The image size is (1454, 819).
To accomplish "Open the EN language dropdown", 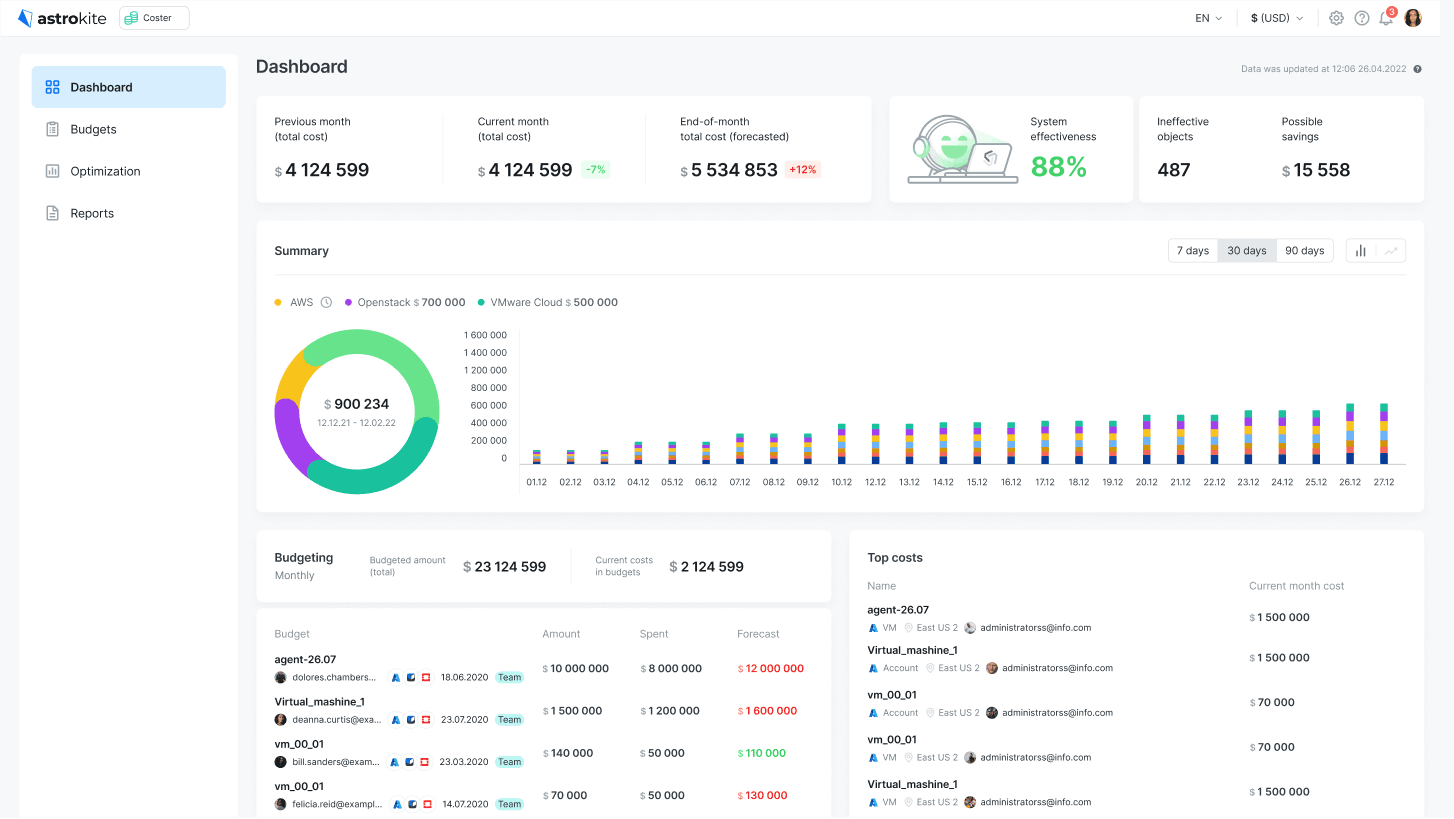I will click(x=1208, y=18).
